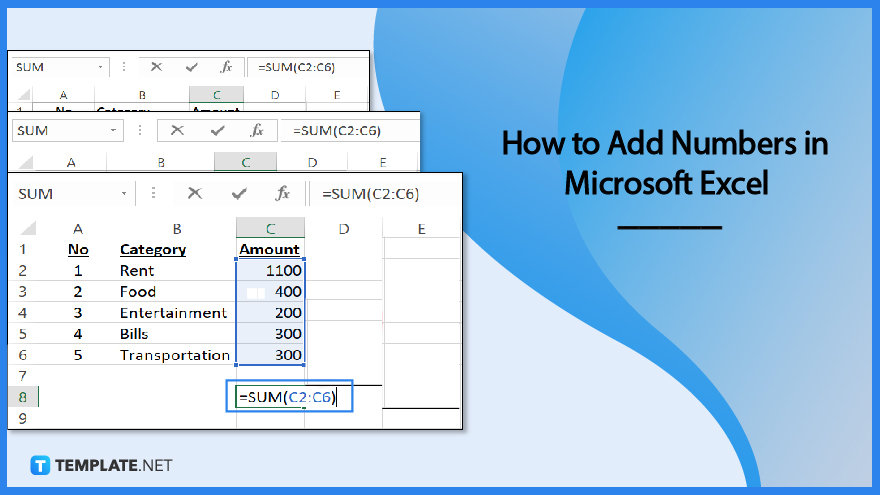Open Insert Function fx icon in front window
Screen dimensions: 880x495
click(282, 193)
